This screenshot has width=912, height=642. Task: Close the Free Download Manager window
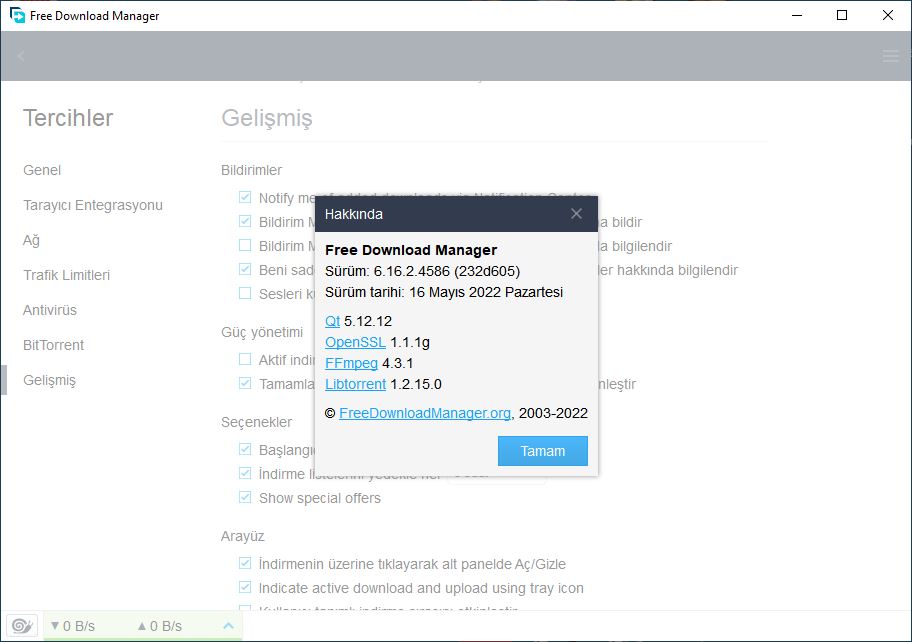[x=888, y=15]
